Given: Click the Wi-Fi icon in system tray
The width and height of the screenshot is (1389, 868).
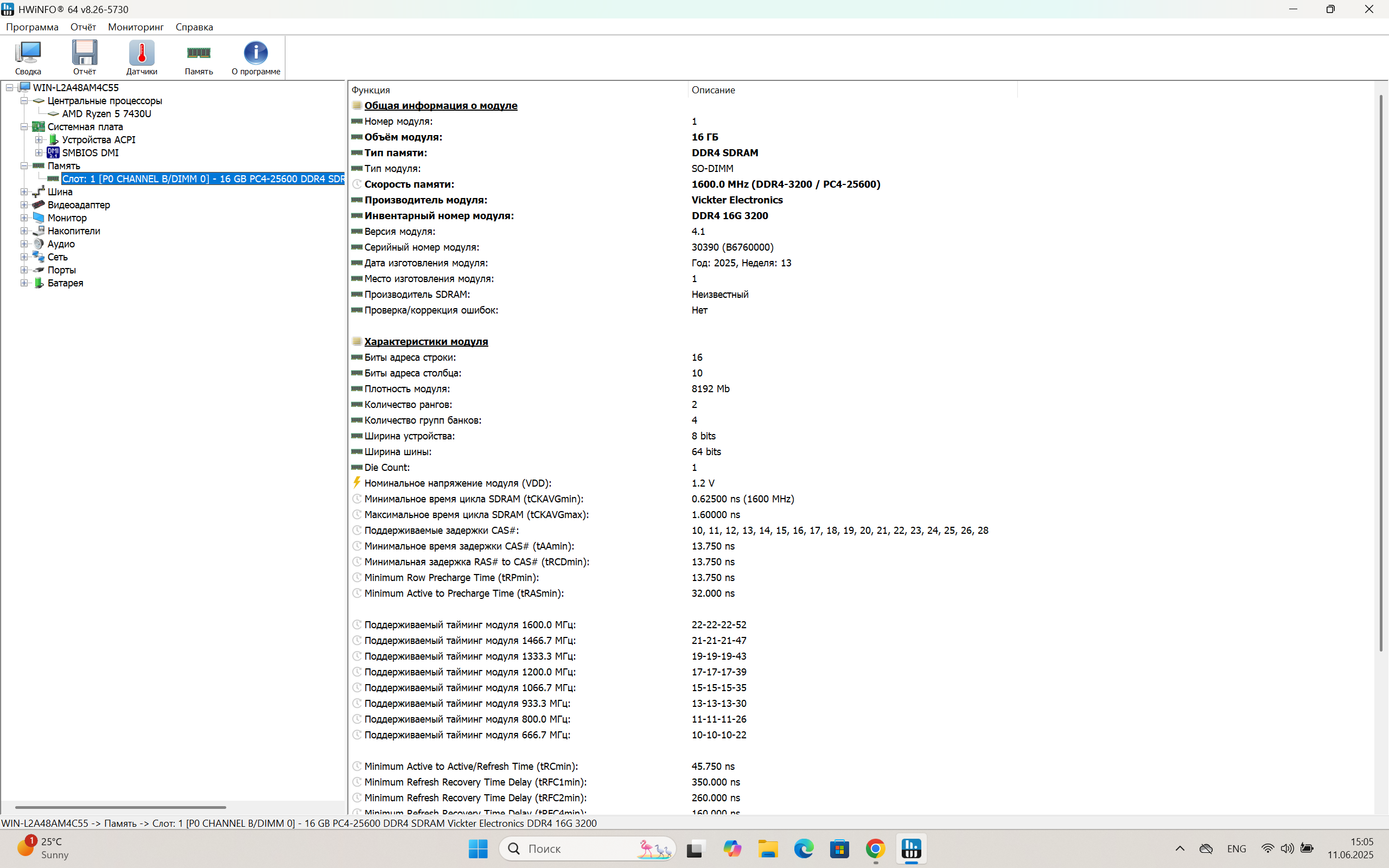Looking at the screenshot, I should pos(1267,848).
